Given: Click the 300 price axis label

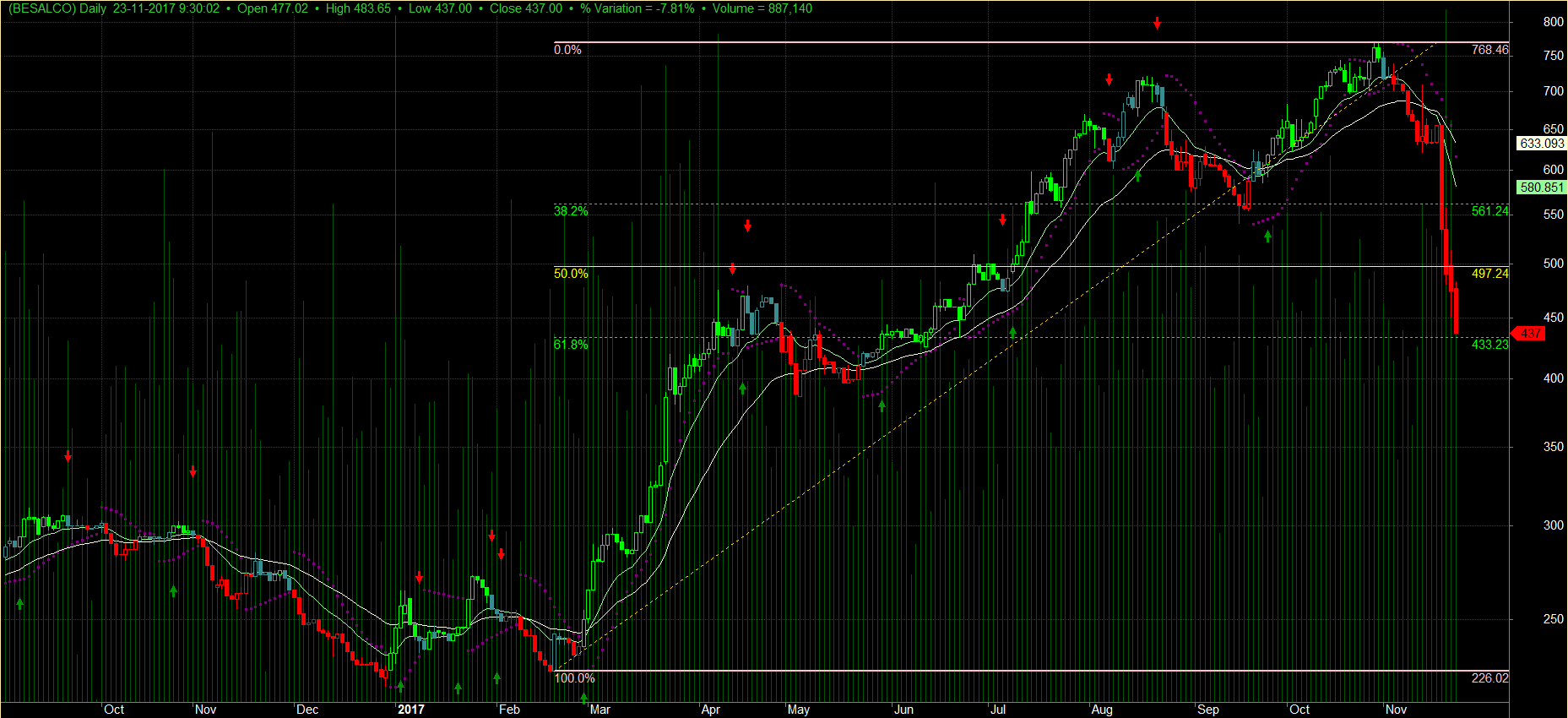Looking at the screenshot, I should tap(1553, 525).
